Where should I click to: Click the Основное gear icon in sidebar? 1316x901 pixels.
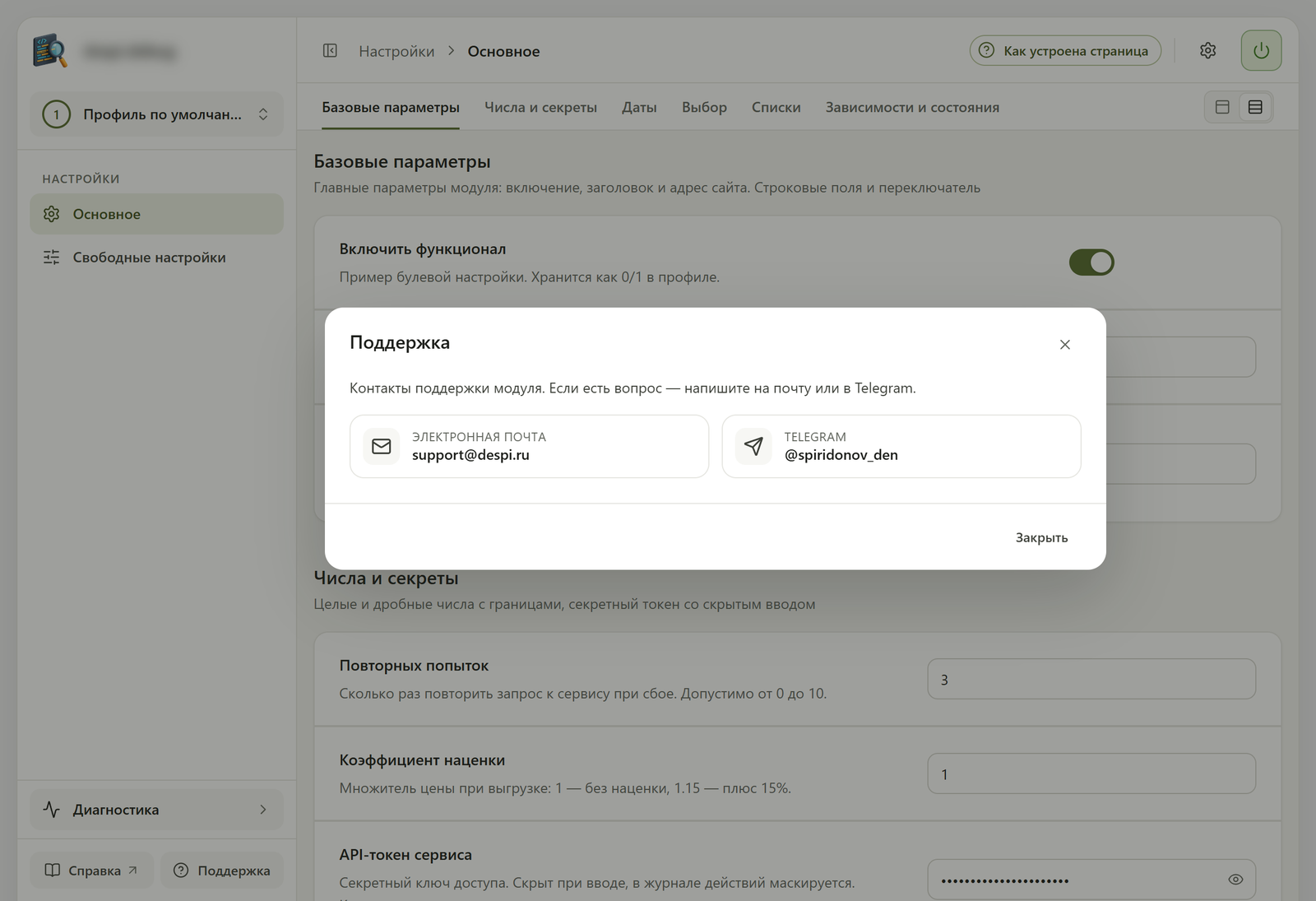pyautogui.click(x=51, y=214)
